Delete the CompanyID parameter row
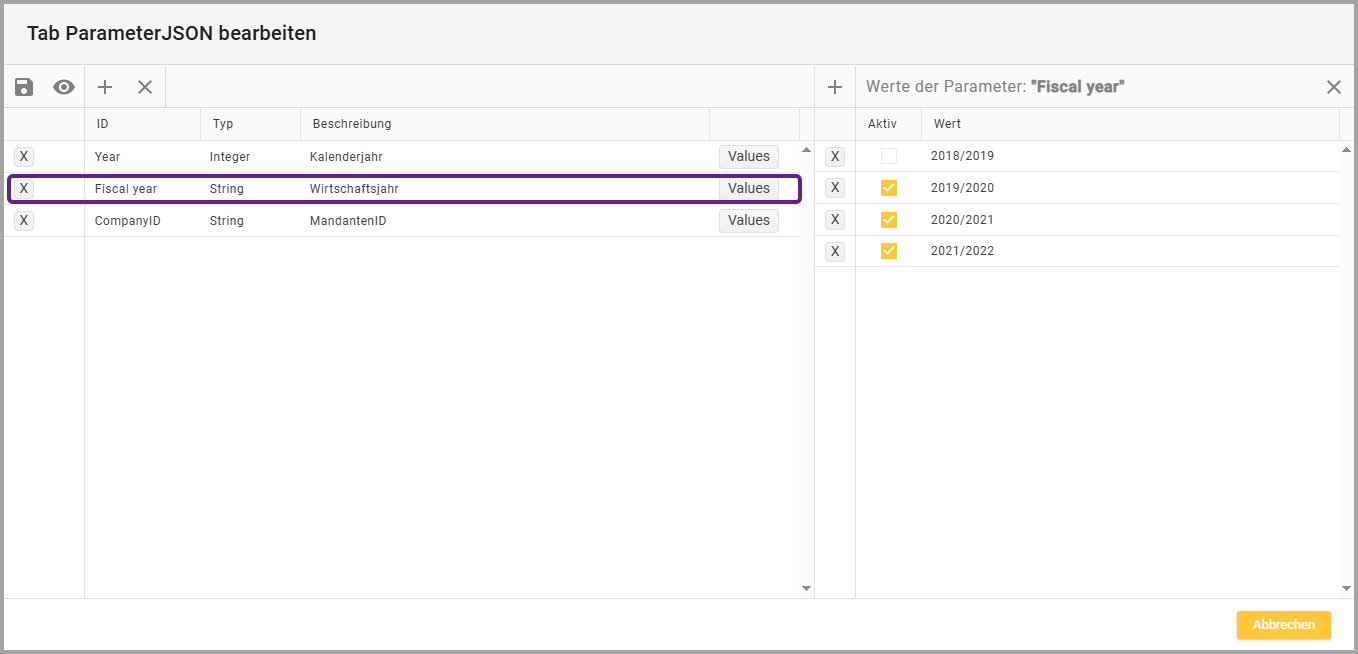Viewport: 1358px width, 654px height. click(24, 221)
